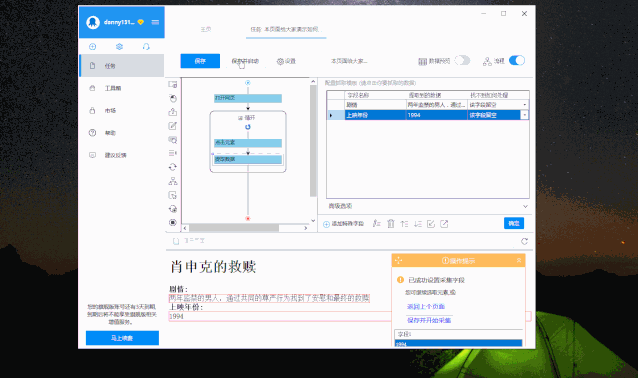Select the input text step tool

173,126
